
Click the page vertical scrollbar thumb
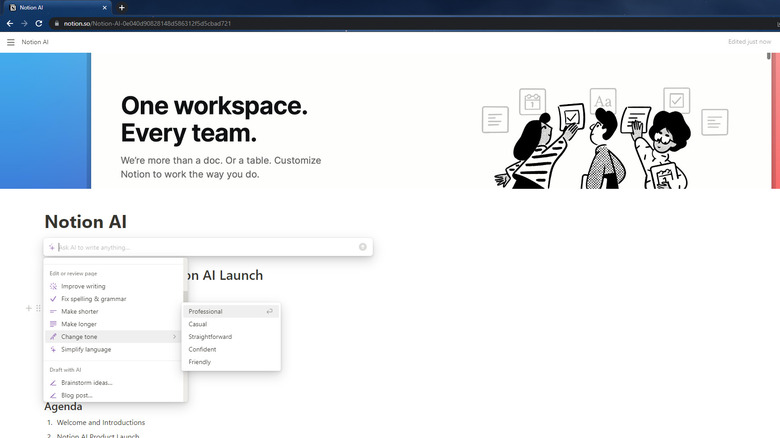coord(769,56)
